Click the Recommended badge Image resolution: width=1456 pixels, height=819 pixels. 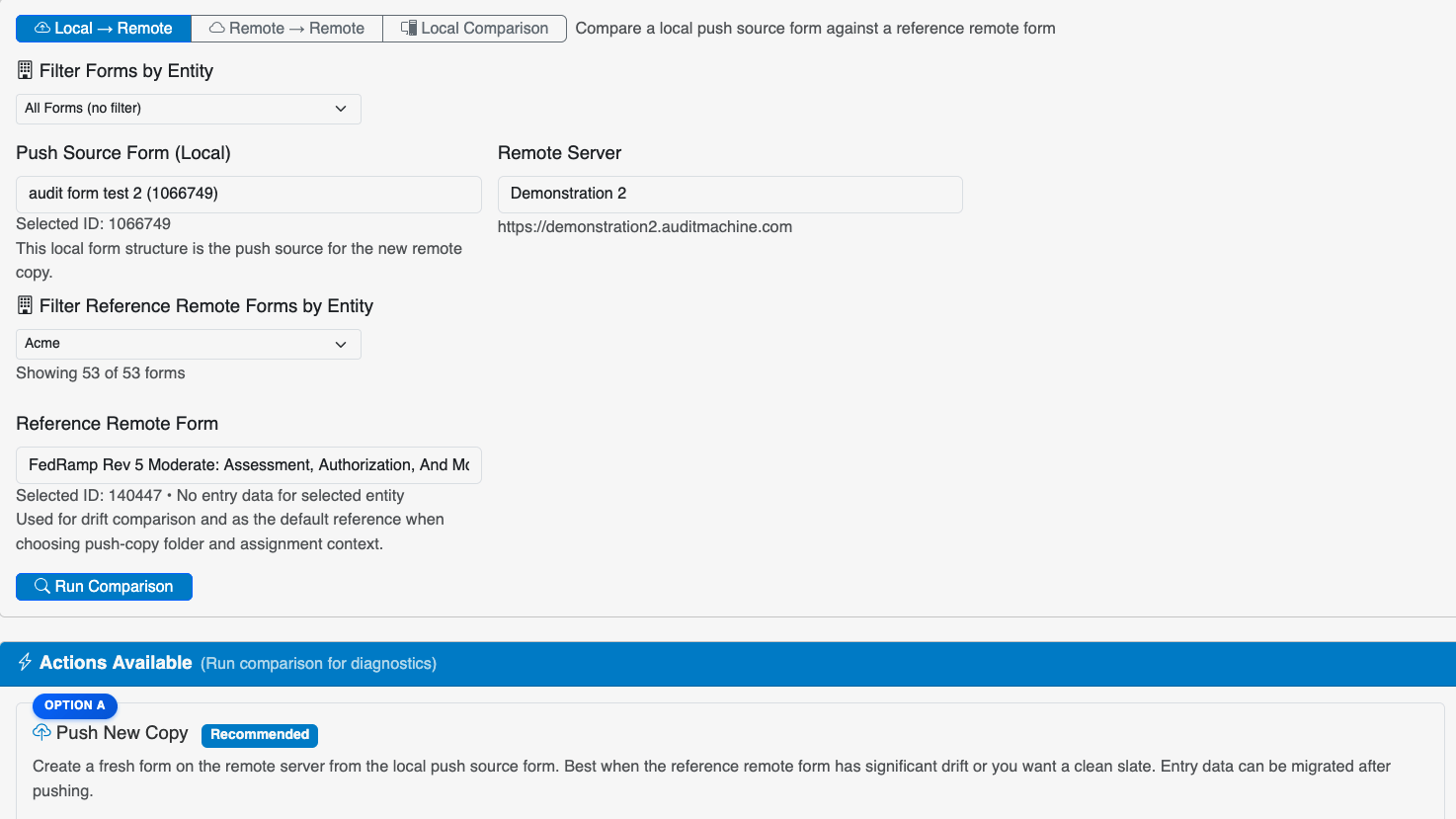[x=260, y=734]
